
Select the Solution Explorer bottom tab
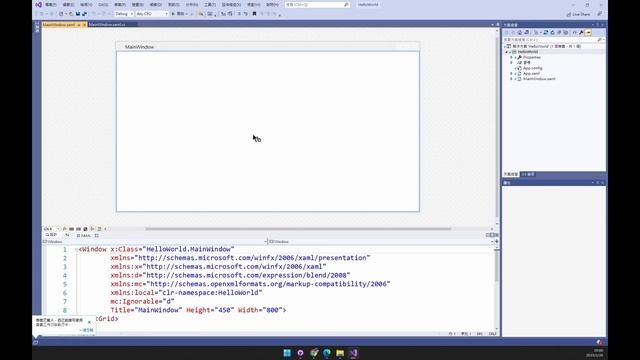pyautogui.click(x=511, y=174)
